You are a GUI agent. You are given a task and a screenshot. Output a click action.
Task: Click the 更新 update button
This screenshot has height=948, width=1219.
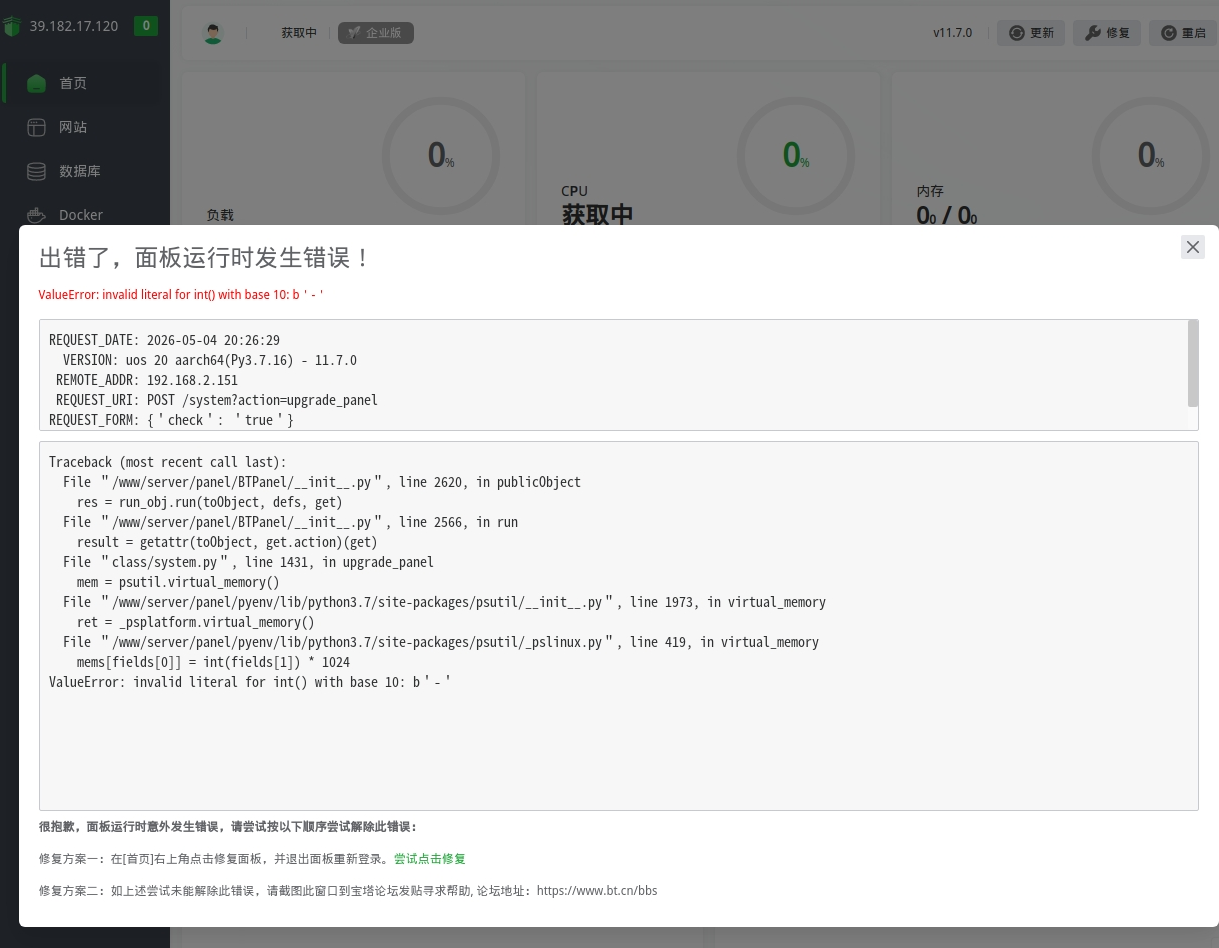[1031, 33]
